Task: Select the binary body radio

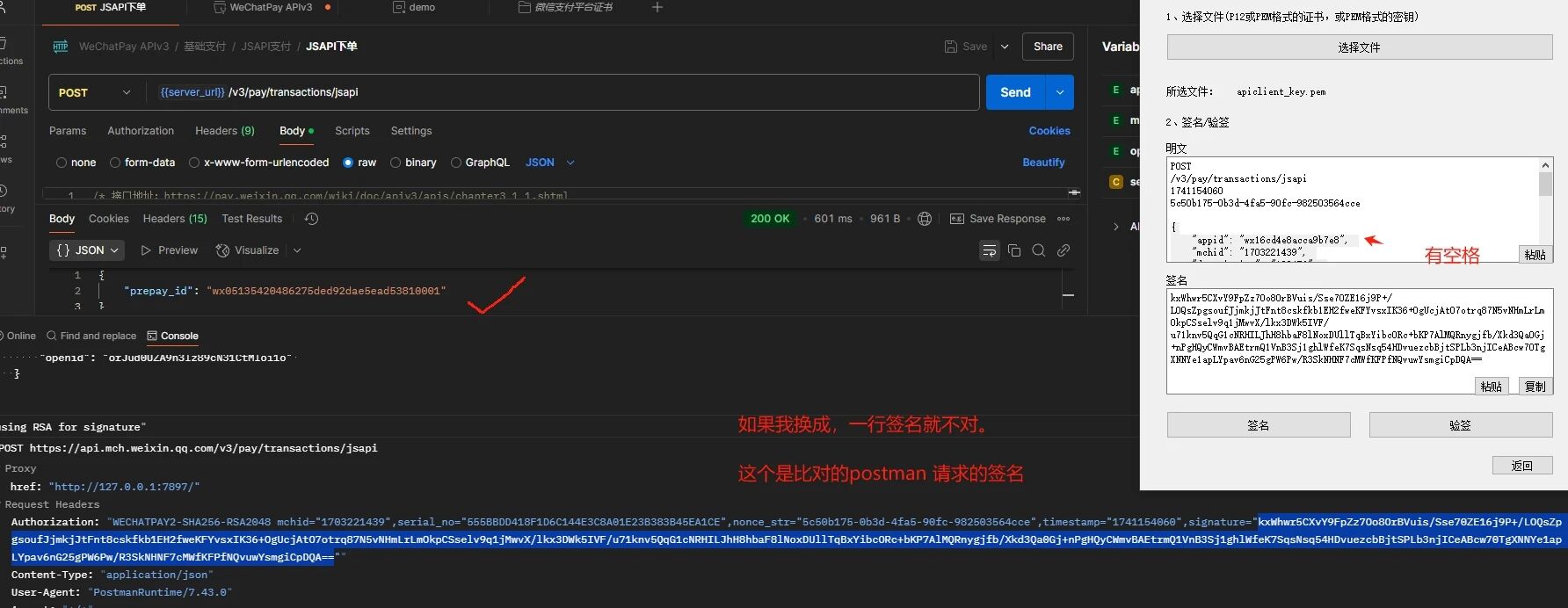Action: [396, 163]
